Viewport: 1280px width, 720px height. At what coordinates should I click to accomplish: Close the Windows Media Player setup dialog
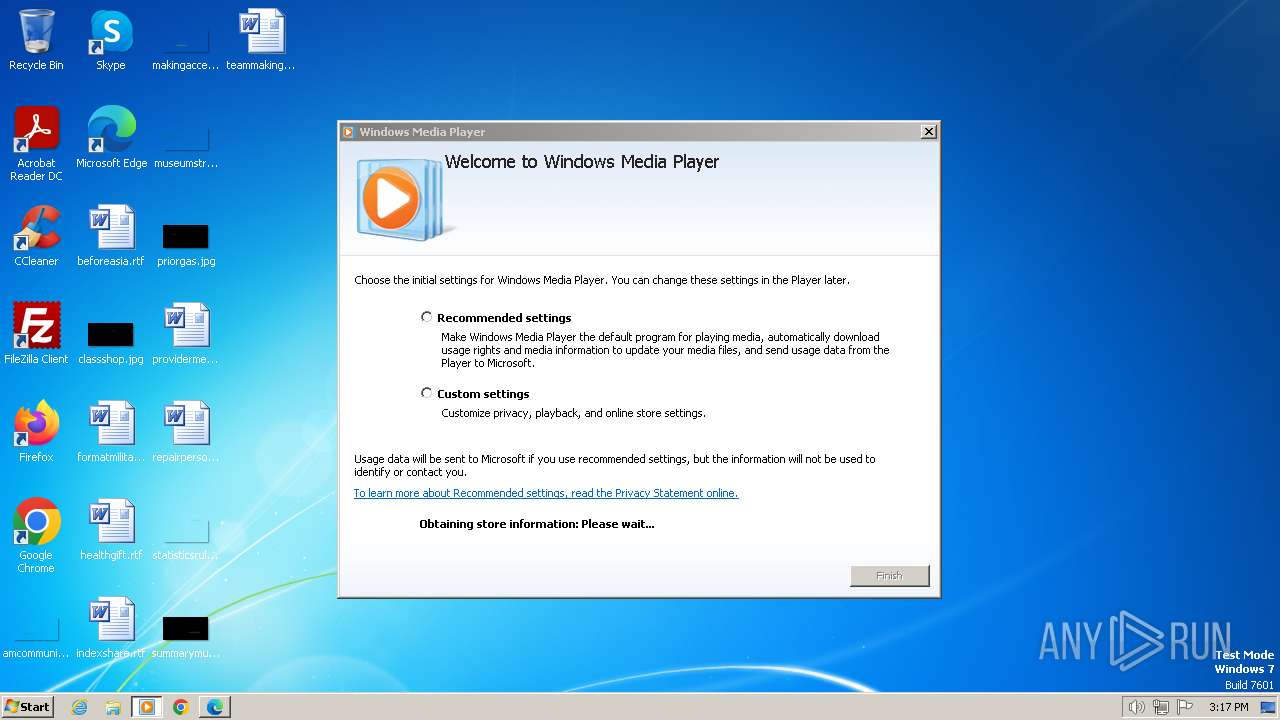[x=928, y=131]
